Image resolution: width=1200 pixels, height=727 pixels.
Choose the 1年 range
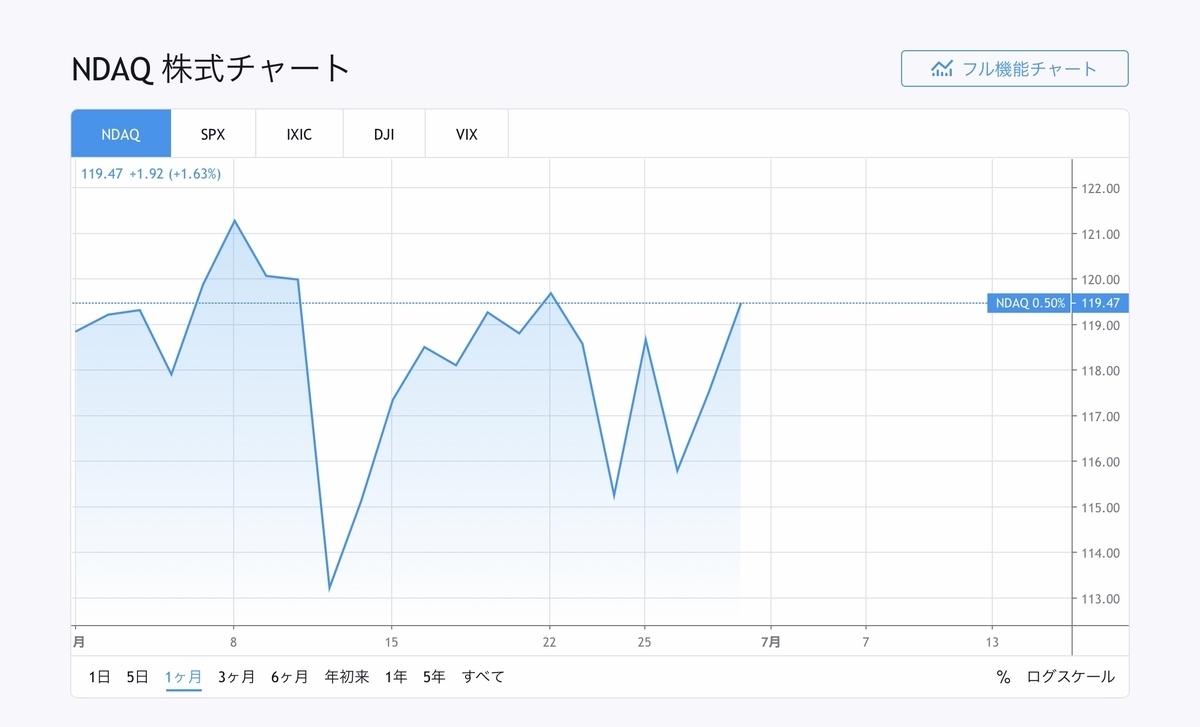point(396,677)
